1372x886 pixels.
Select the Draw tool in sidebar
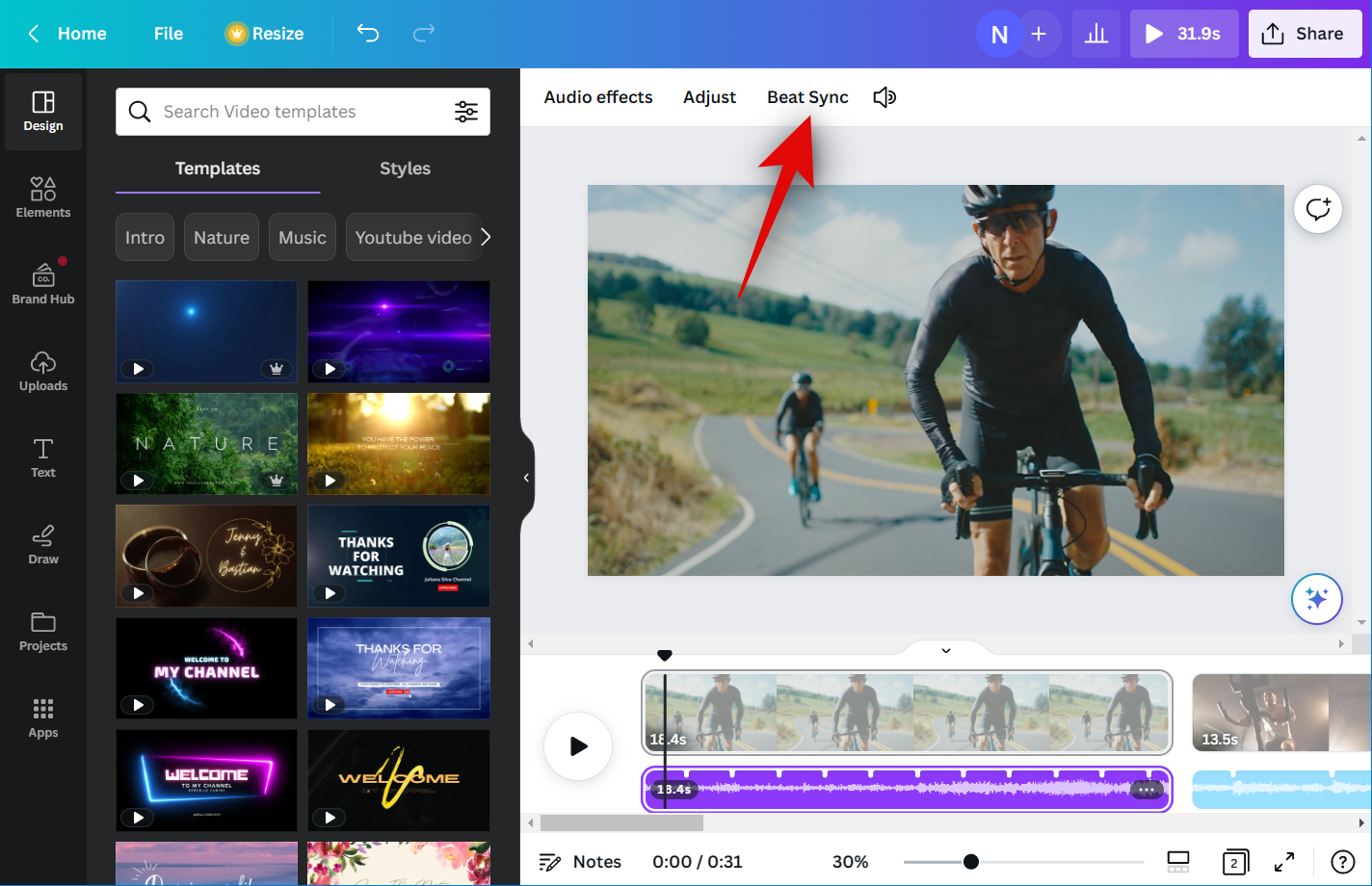click(x=43, y=544)
